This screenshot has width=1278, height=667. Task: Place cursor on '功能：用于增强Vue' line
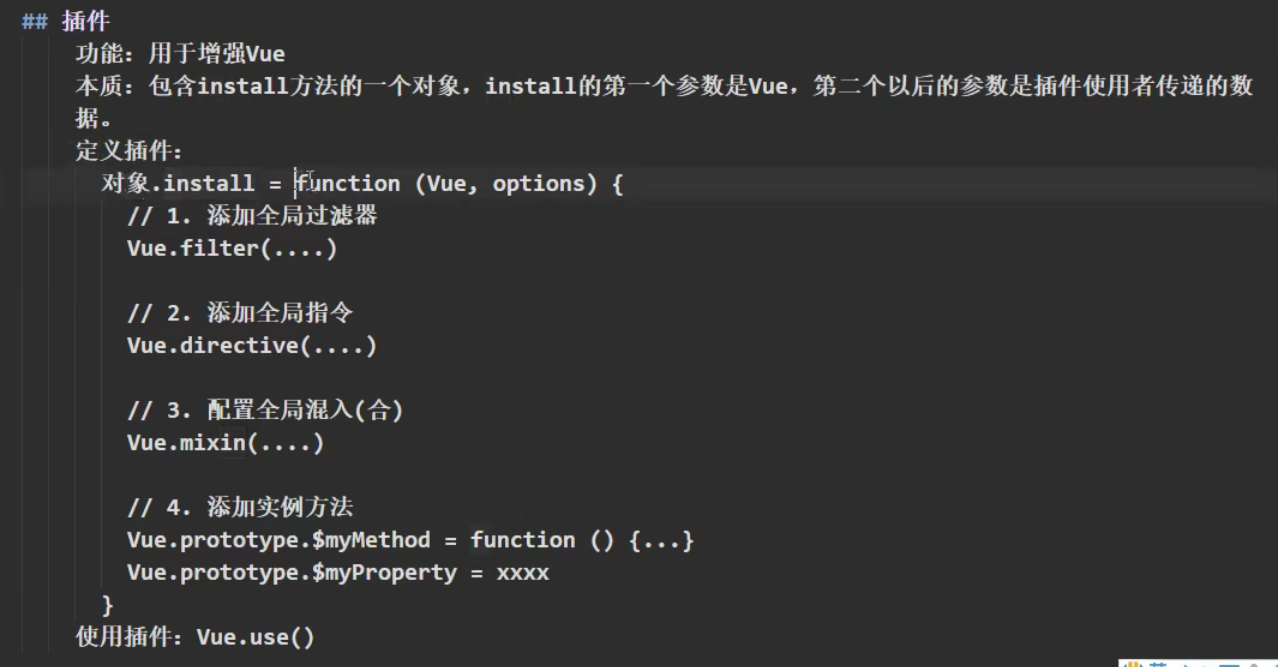pyautogui.click(x=180, y=53)
